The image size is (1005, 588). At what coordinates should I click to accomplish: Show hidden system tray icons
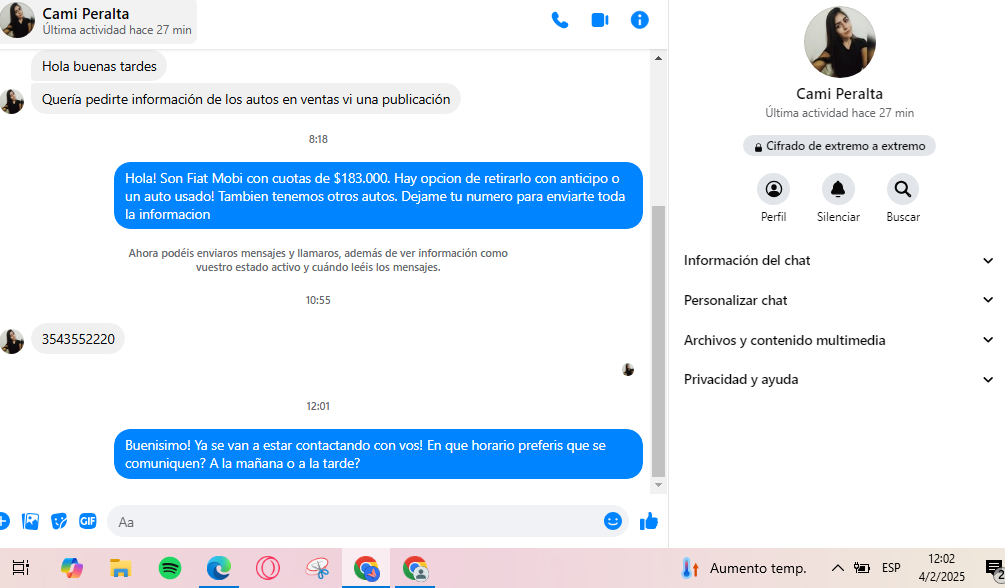(838, 568)
